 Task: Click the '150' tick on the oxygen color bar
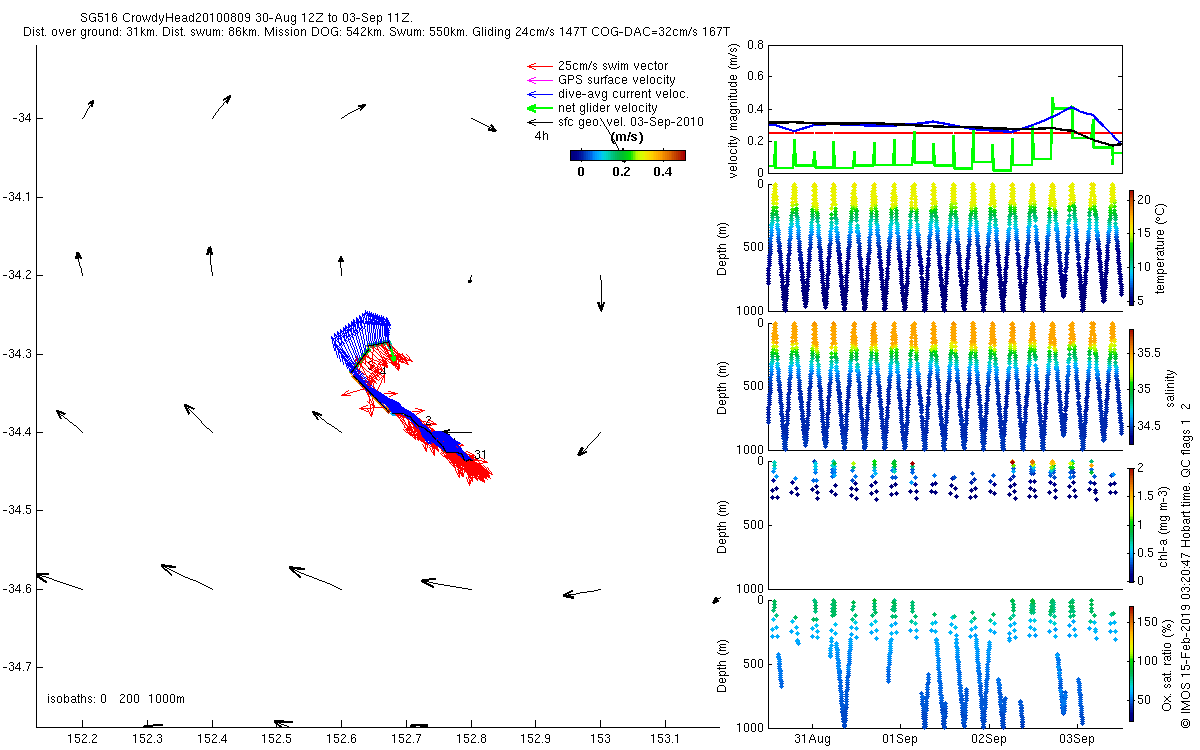pyautogui.click(x=1149, y=623)
